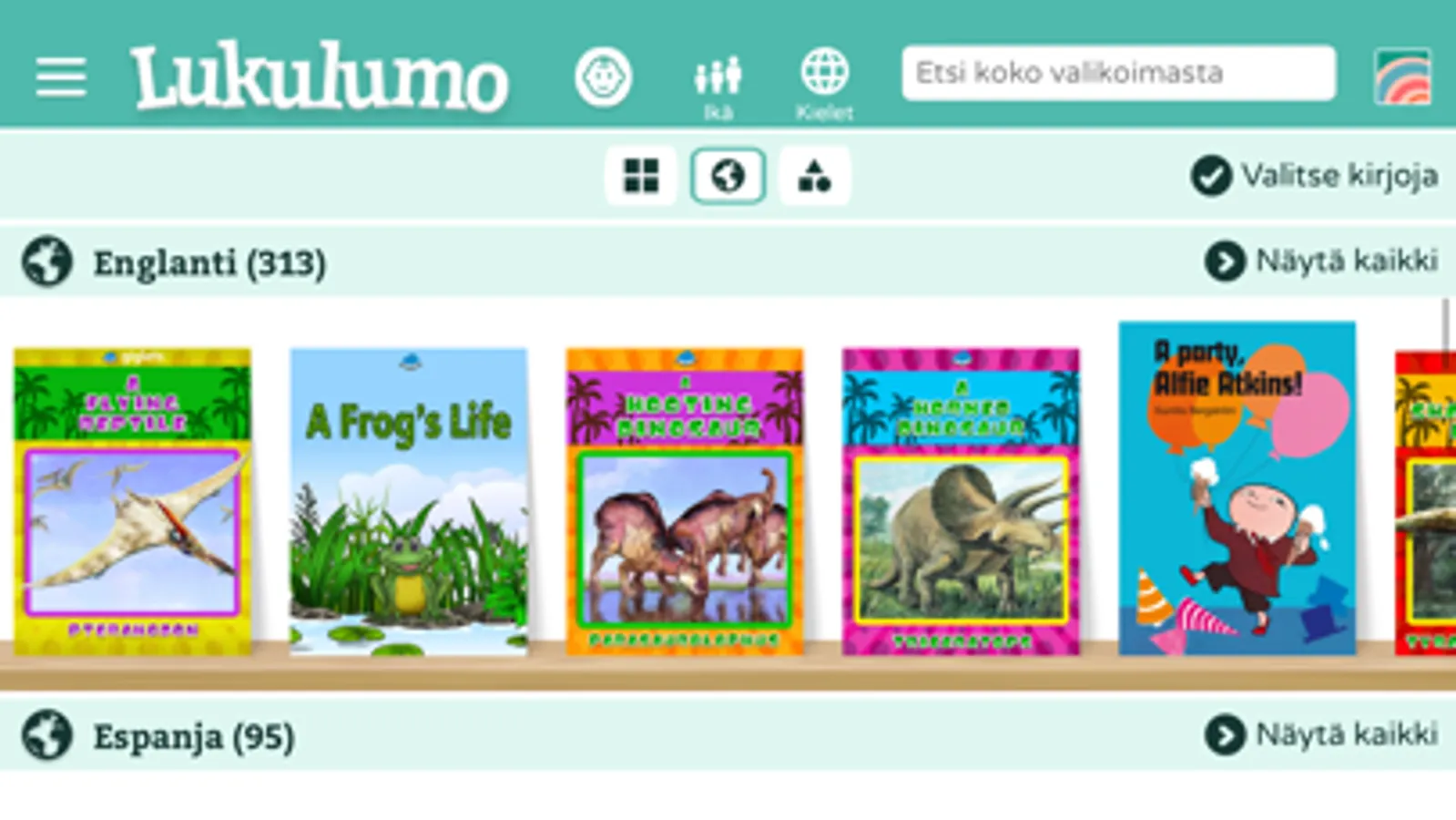Image resolution: width=1456 pixels, height=820 pixels.
Task: Open the A party, Alfie Atkins! book
Action: click(x=1237, y=487)
